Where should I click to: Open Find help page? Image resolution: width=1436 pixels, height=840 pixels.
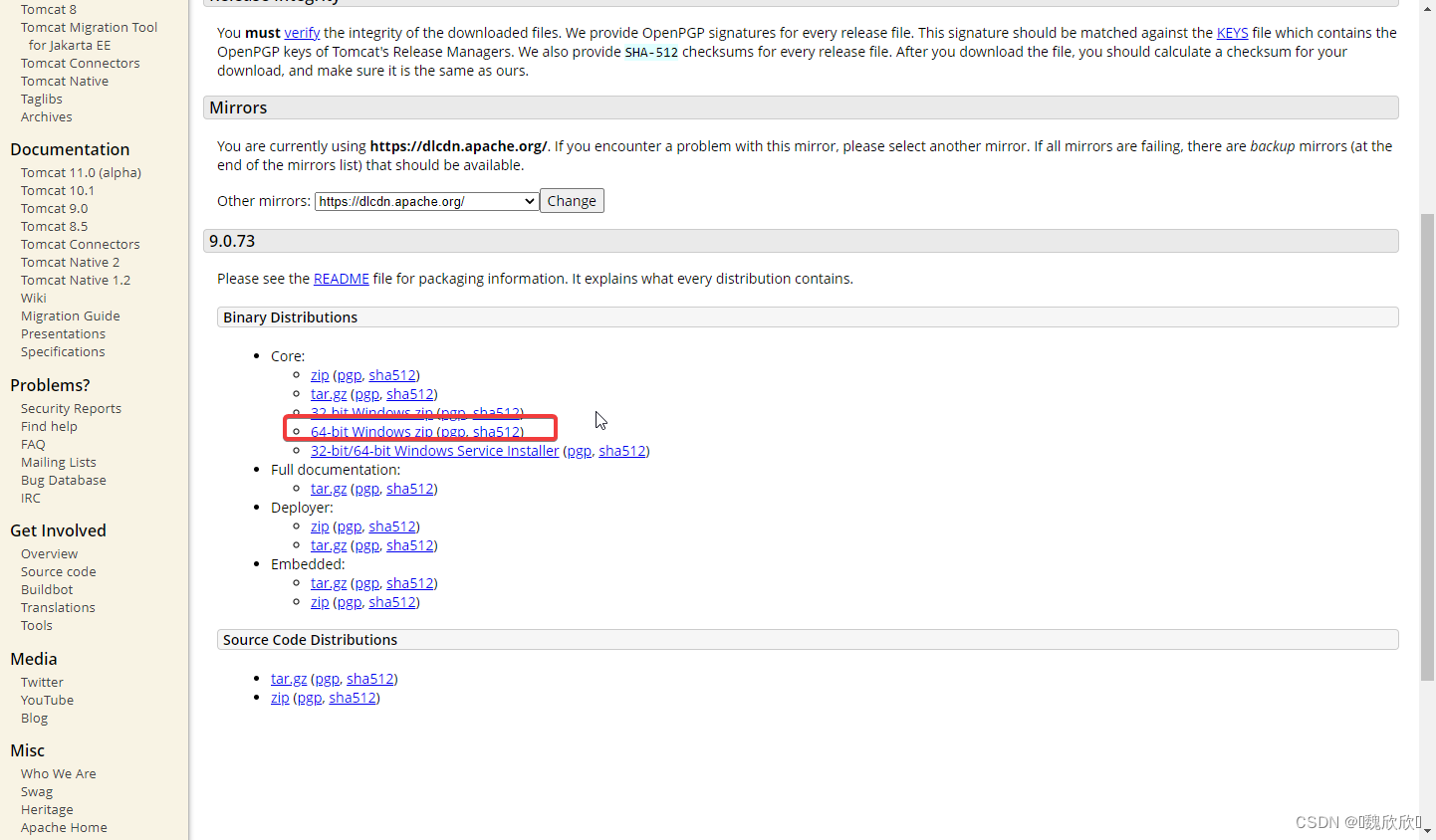[x=49, y=426]
